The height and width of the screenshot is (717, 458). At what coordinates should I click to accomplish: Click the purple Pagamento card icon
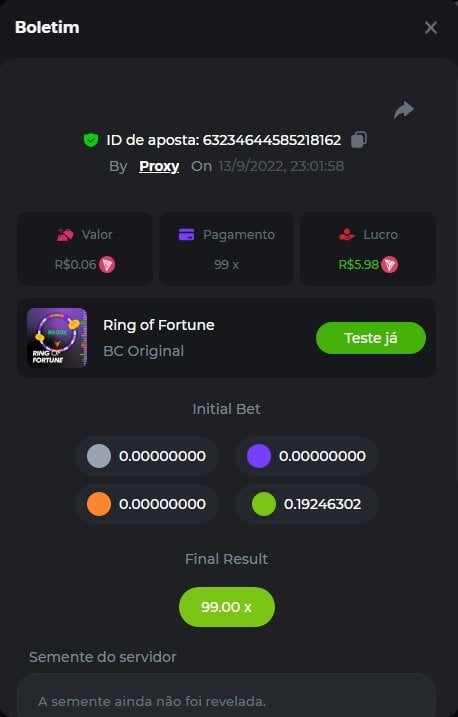(x=186, y=235)
